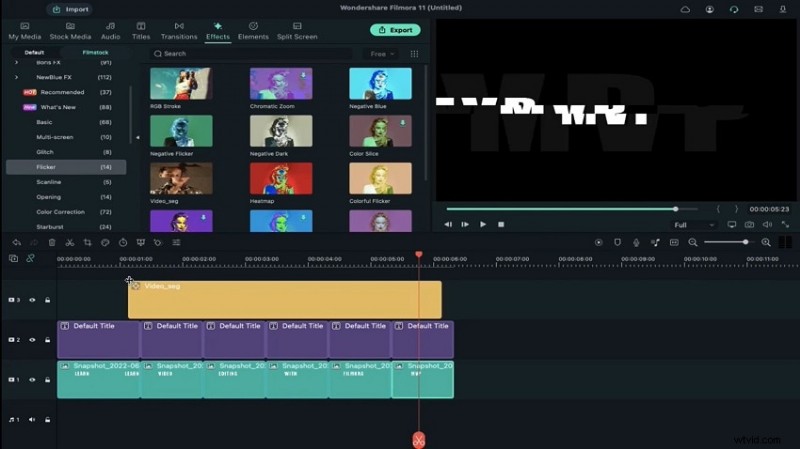
Task: Select the Color Correction category
Action: click(66, 212)
